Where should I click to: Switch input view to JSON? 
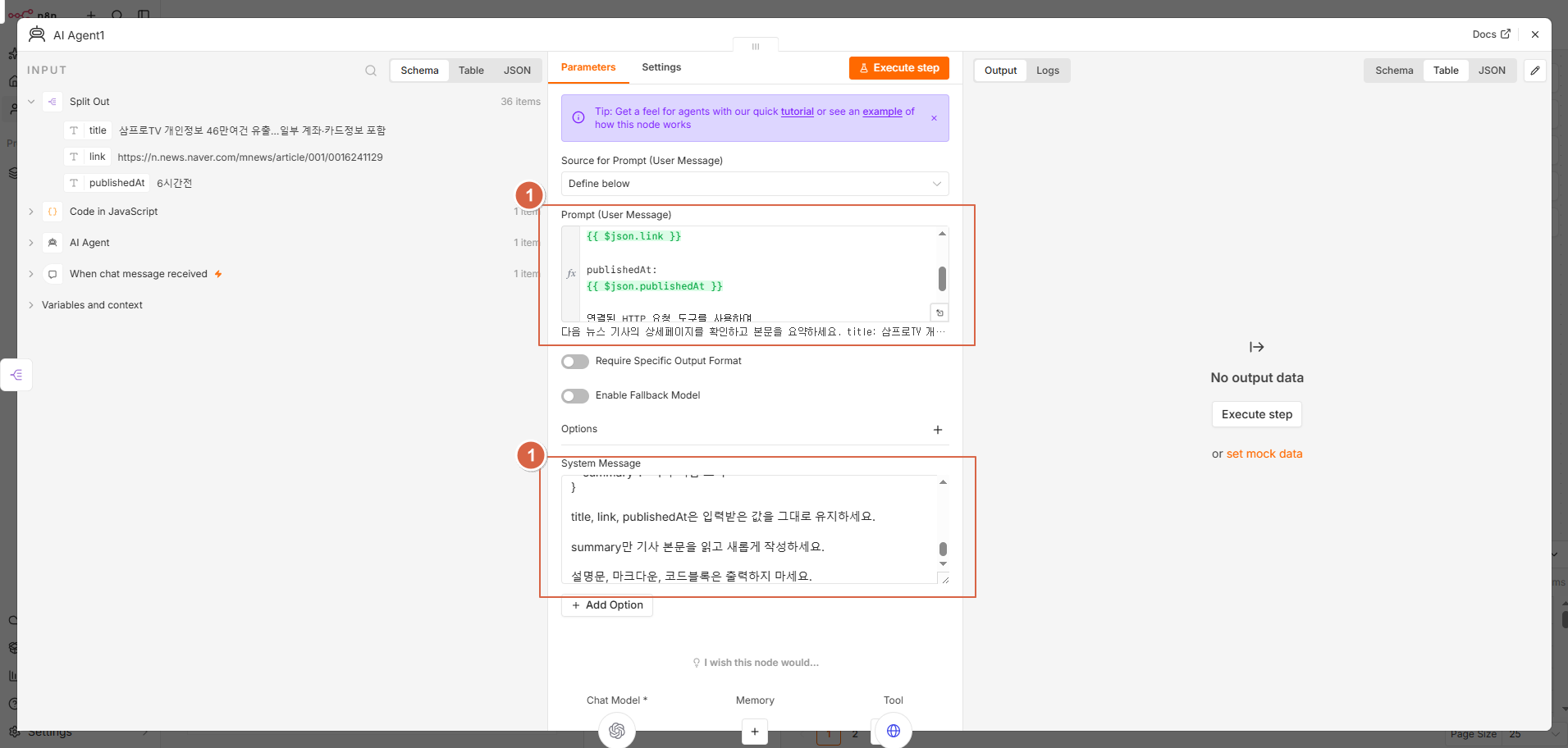pyautogui.click(x=517, y=71)
